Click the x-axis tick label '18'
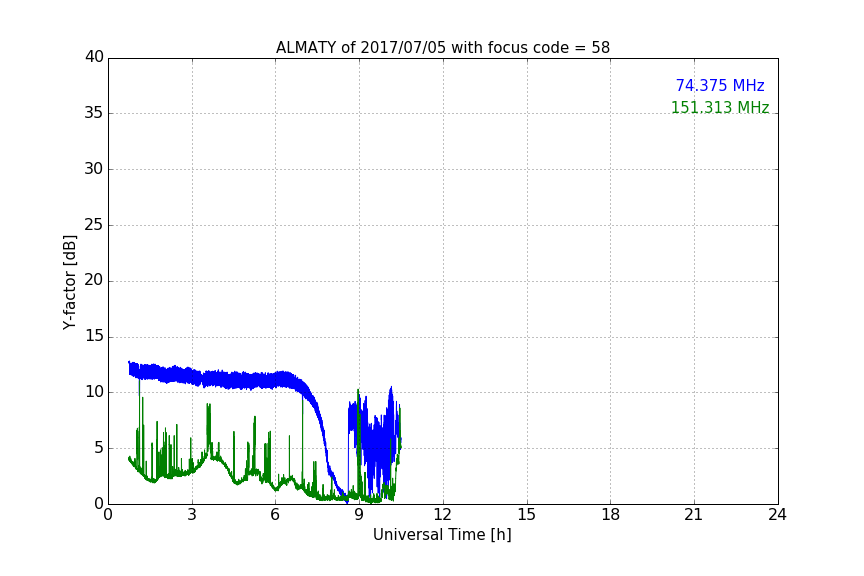 click(x=611, y=515)
